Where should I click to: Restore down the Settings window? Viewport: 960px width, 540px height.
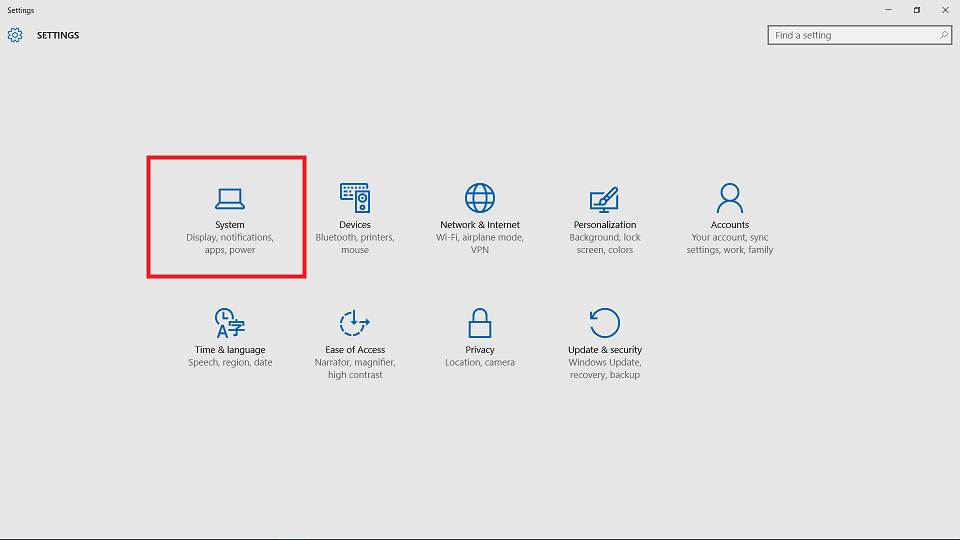pos(917,10)
